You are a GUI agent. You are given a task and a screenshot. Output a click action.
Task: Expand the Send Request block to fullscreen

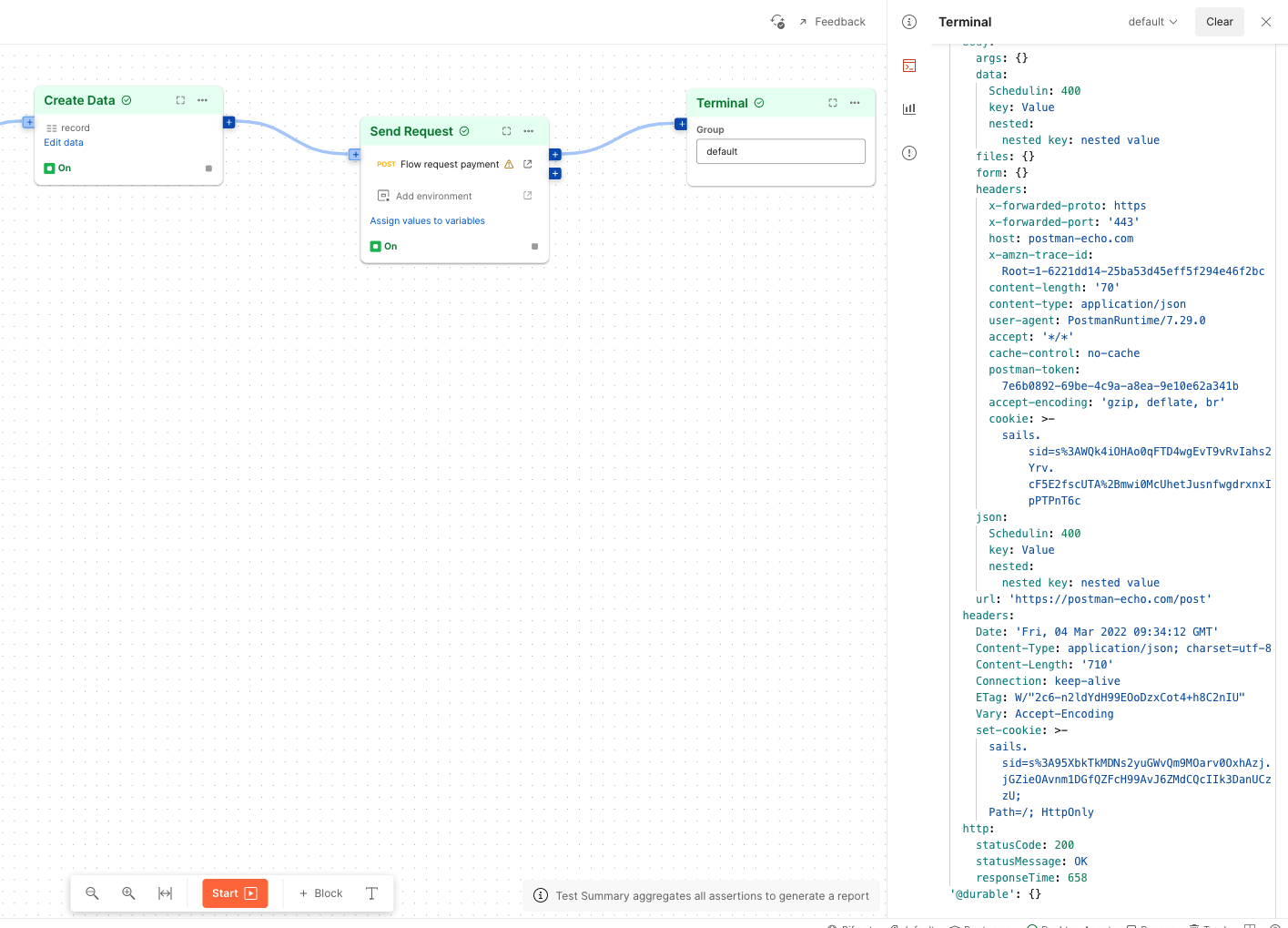(506, 131)
